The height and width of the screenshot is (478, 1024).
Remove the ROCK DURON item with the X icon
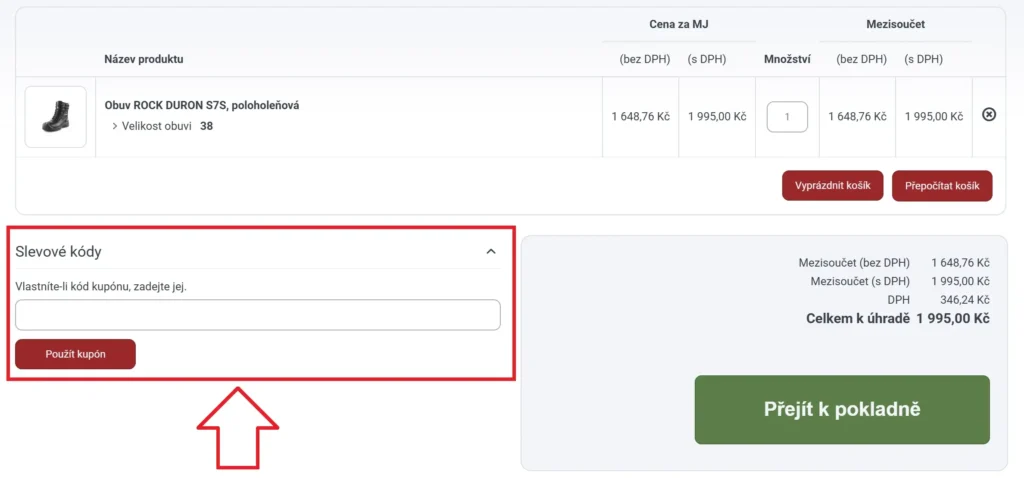click(x=989, y=115)
